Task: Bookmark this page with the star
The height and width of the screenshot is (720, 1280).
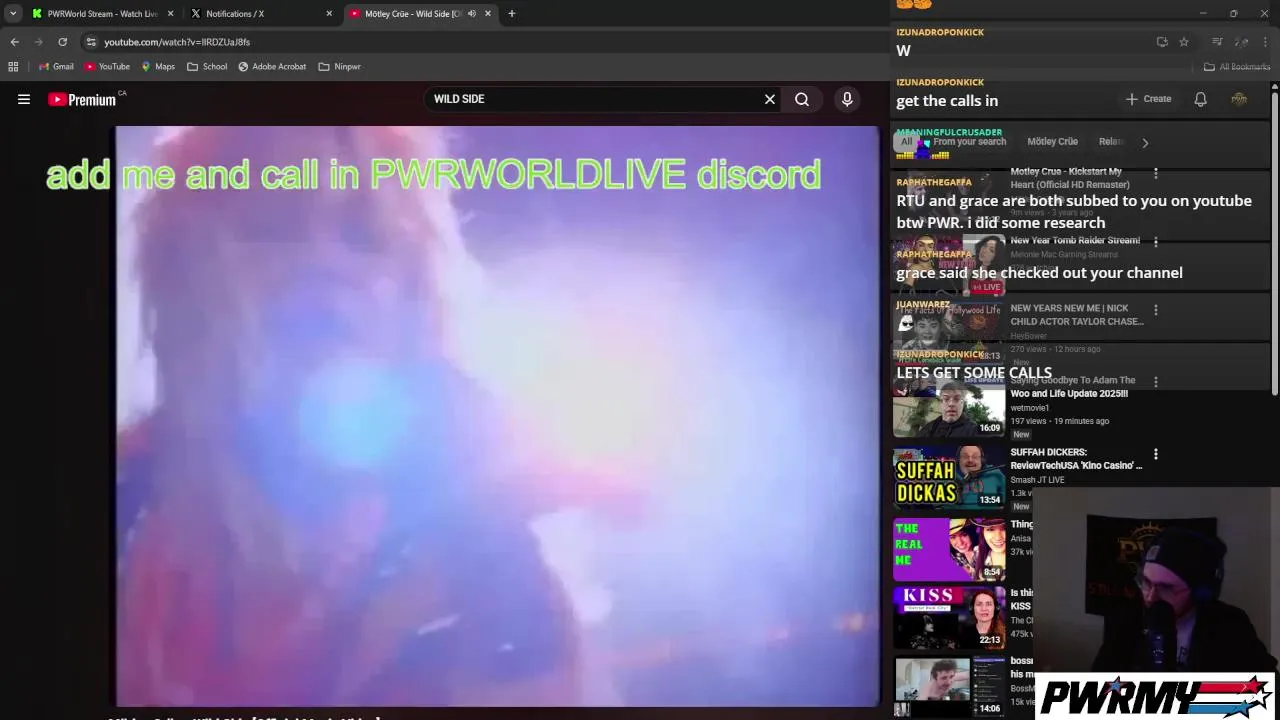Action: [1184, 42]
